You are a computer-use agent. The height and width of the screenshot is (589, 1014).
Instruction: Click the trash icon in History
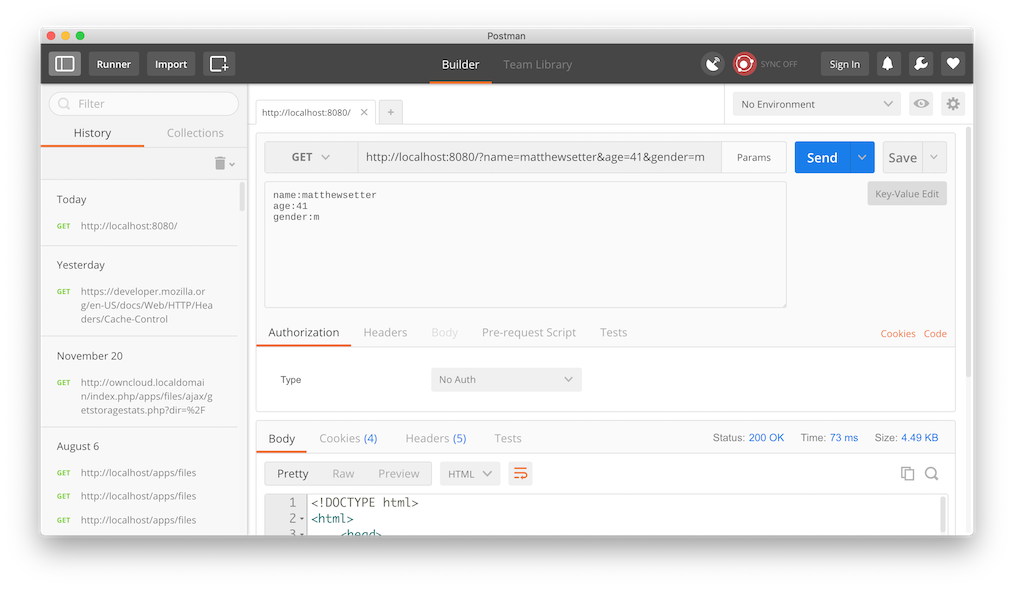[x=220, y=163]
